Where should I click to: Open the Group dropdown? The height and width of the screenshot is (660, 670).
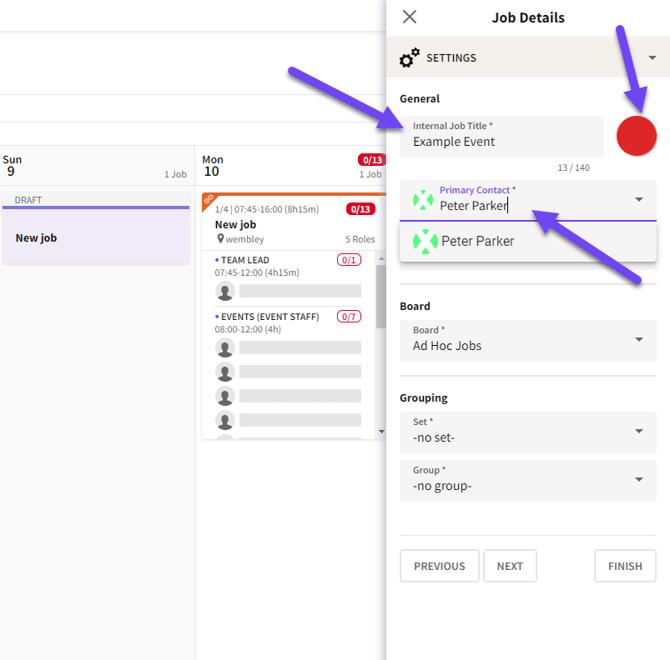(x=528, y=481)
